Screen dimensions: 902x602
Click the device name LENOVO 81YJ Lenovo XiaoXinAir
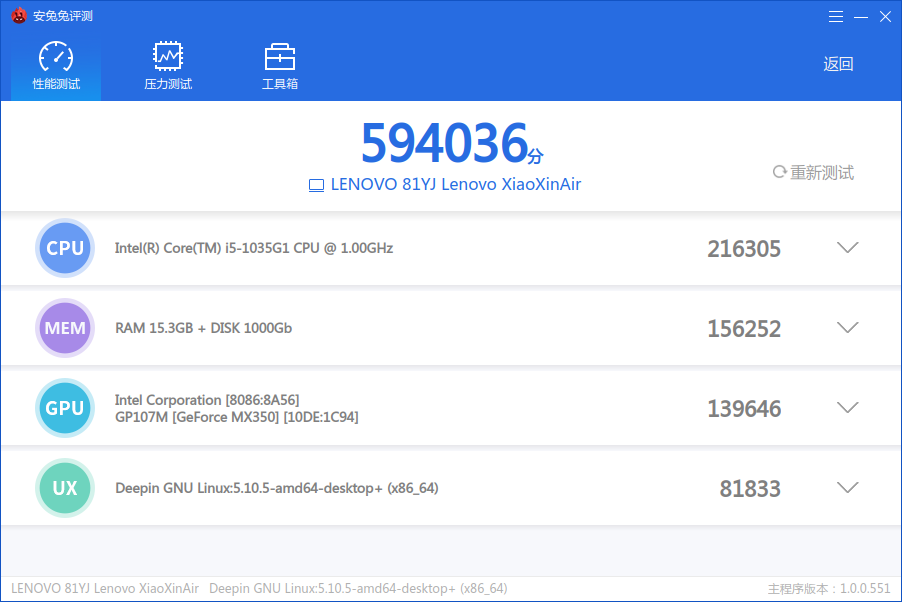456,184
